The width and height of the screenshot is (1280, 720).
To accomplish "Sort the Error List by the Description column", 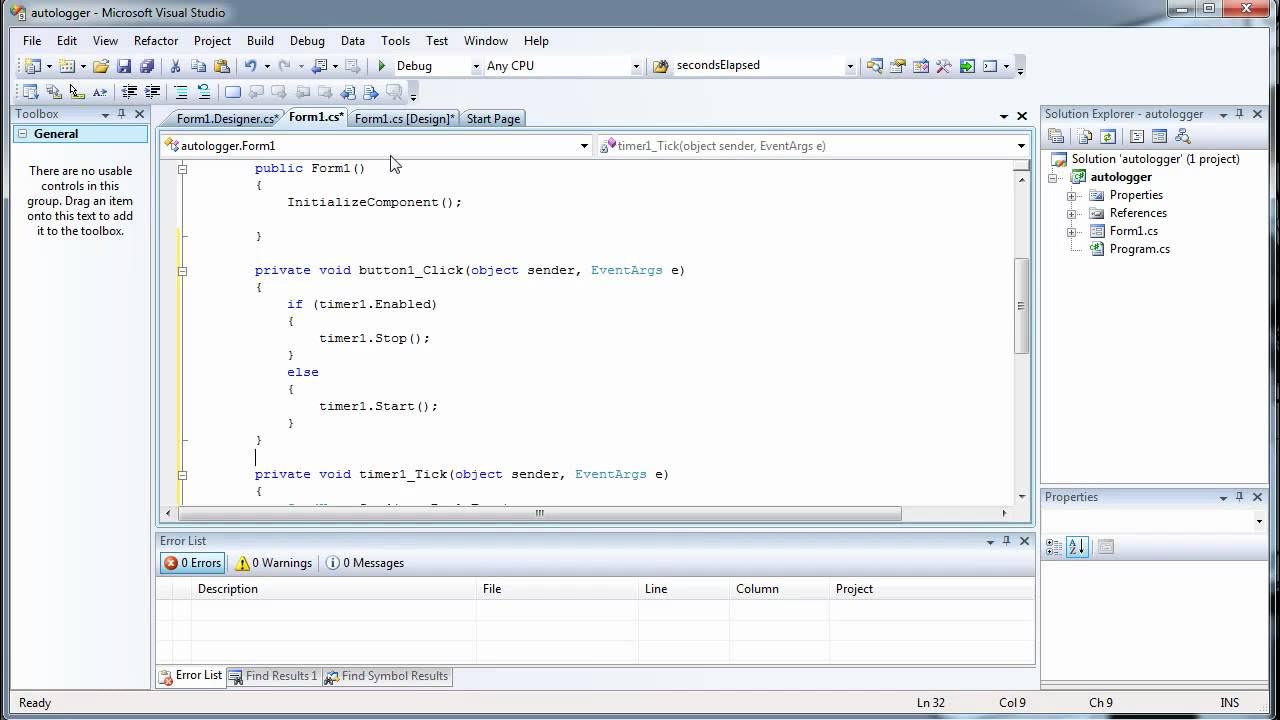I will pyautogui.click(x=334, y=589).
